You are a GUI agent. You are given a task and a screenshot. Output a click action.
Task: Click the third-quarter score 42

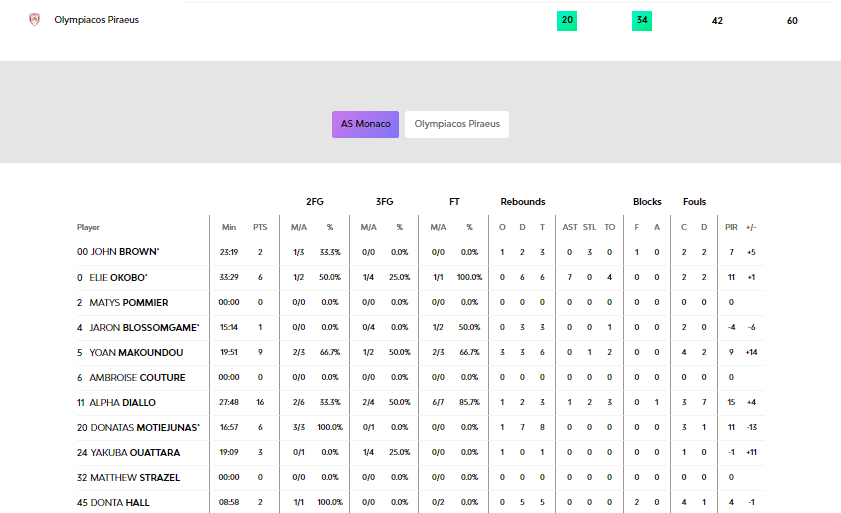click(717, 20)
